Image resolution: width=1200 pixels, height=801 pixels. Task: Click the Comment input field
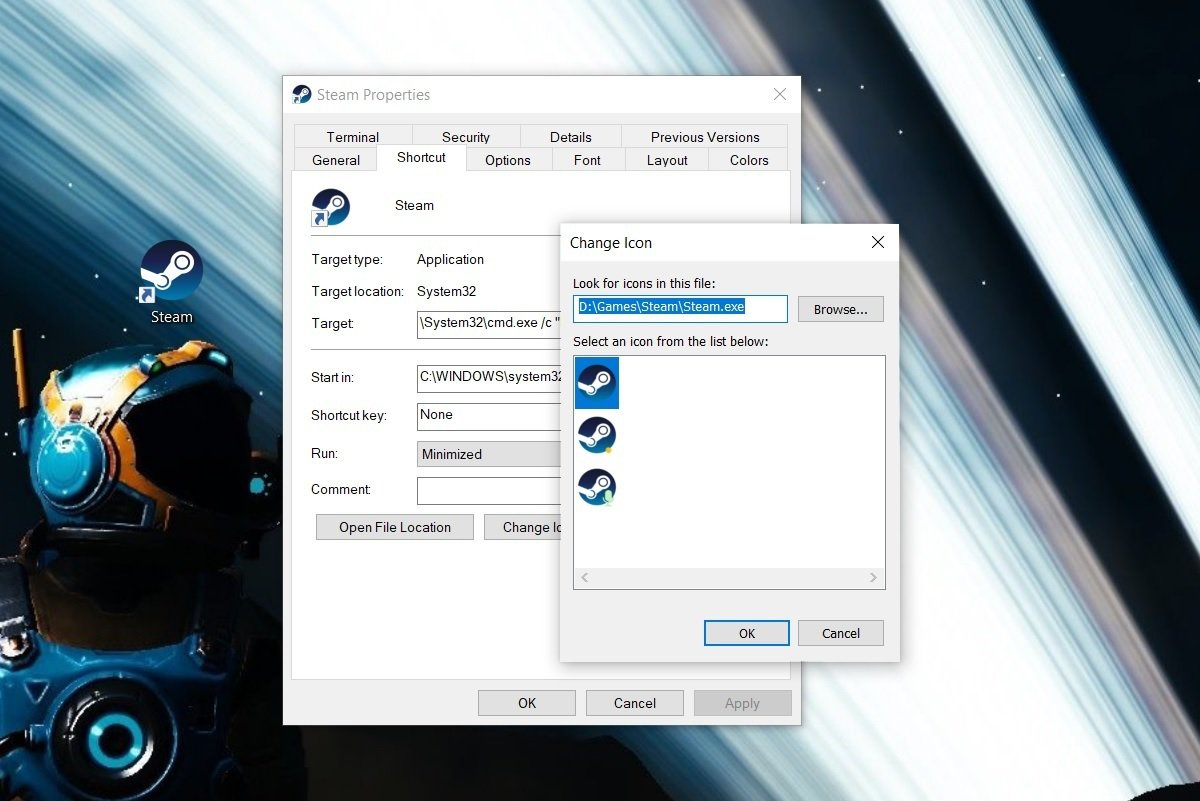tap(489, 491)
